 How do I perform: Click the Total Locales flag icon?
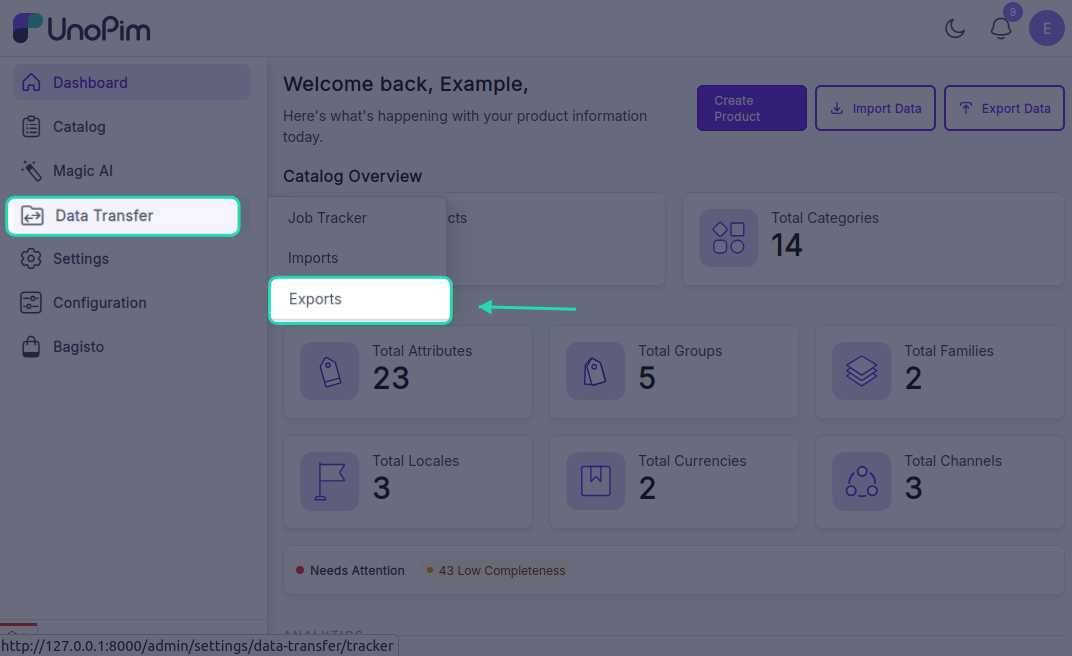[330, 481]
